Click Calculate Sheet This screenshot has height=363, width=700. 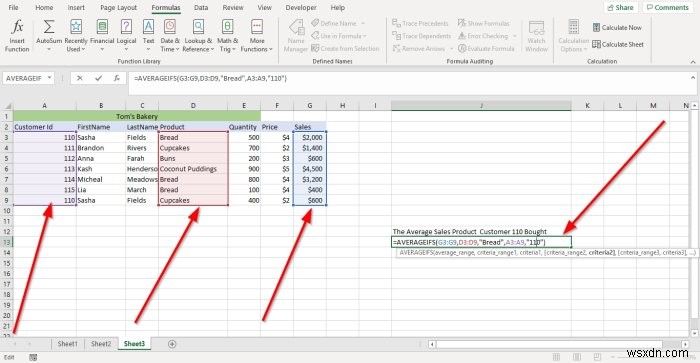[618, 44]
